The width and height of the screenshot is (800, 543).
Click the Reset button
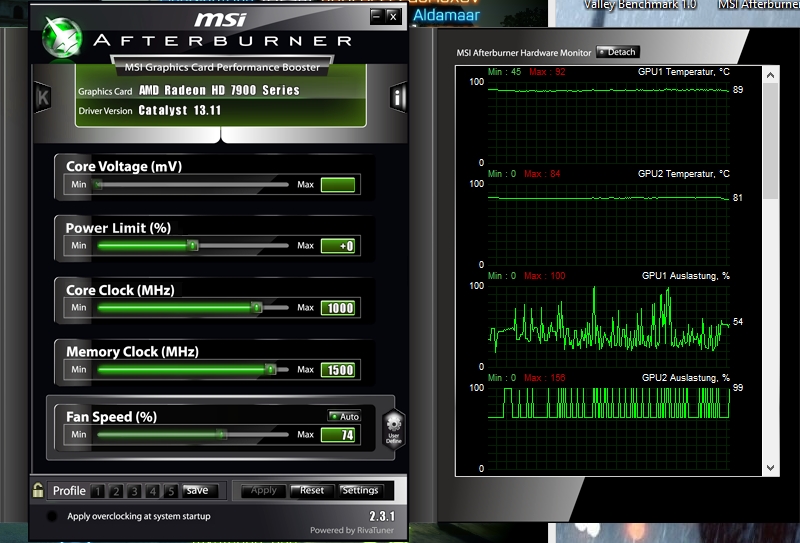[312, 490]
